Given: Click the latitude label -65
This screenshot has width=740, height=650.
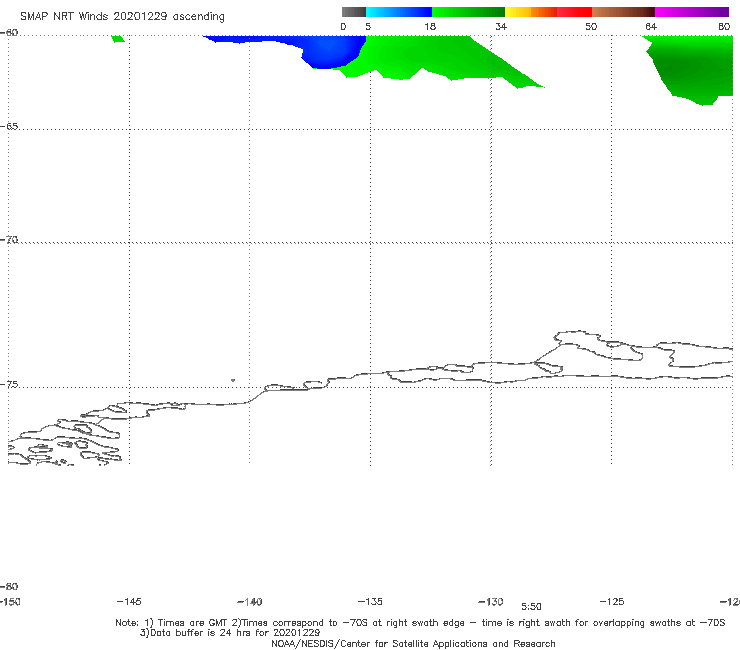Looking at the screenshot, I should pyautogui.click(x=9, y=127).
